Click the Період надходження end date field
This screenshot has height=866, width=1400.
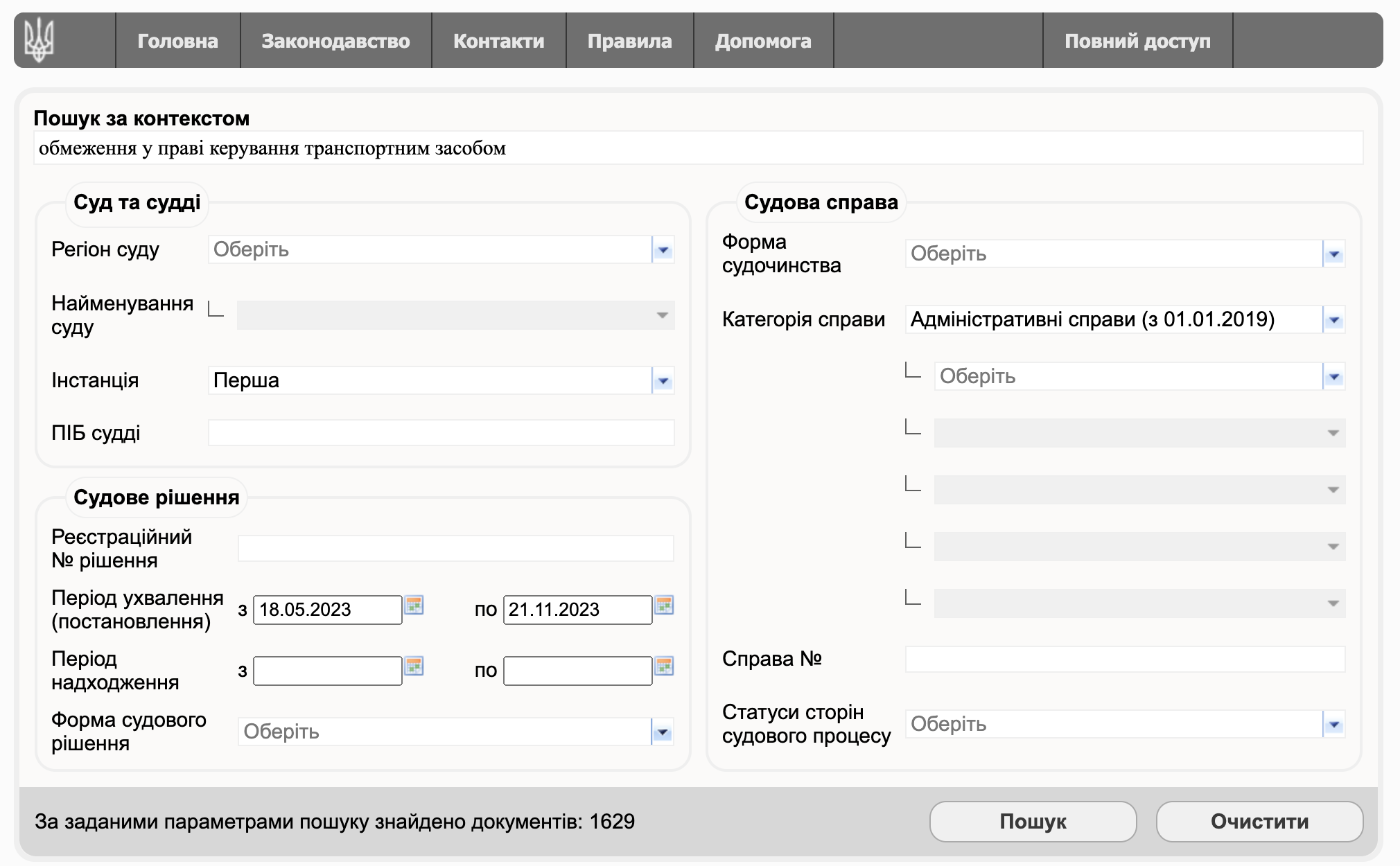pos(577,671)
